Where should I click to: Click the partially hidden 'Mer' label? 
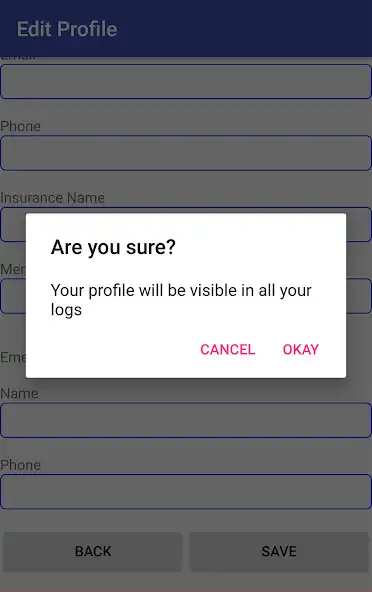tap(13, 269)
